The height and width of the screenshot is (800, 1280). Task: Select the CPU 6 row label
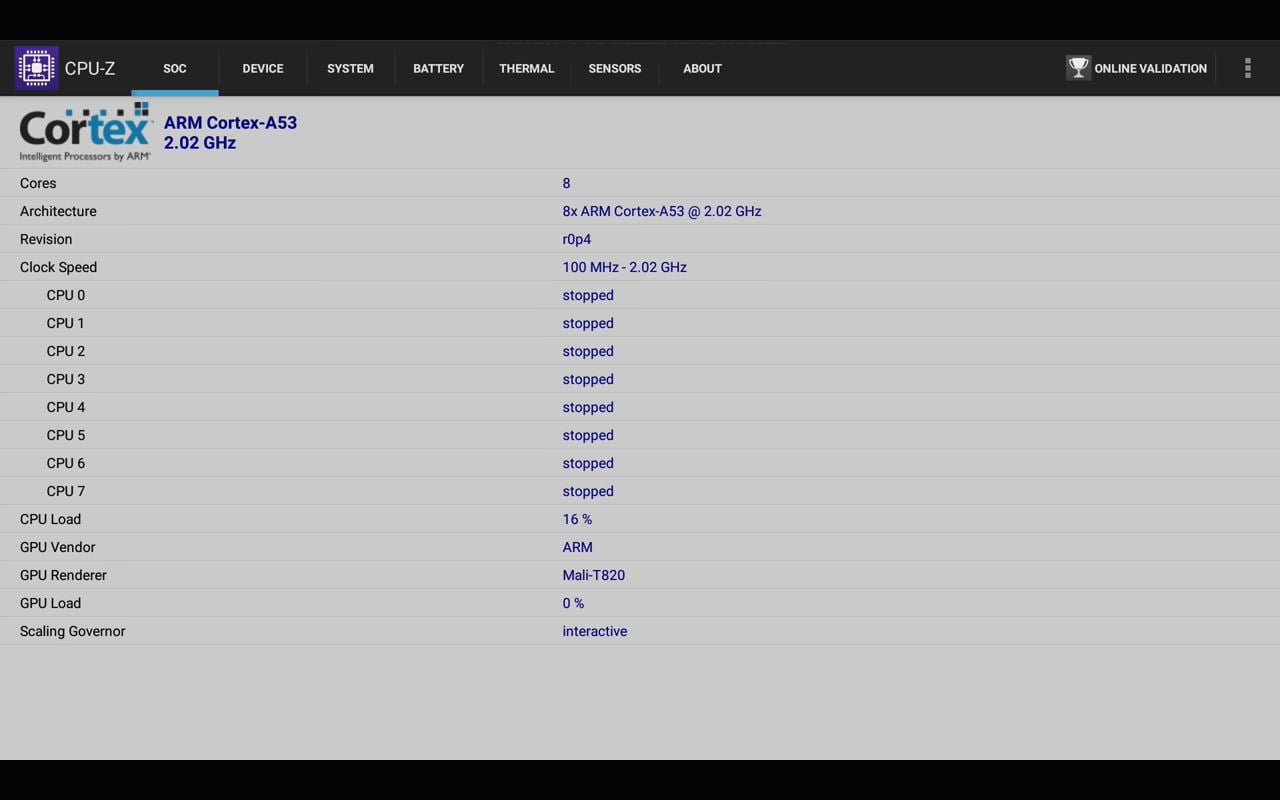click(66, 463)
